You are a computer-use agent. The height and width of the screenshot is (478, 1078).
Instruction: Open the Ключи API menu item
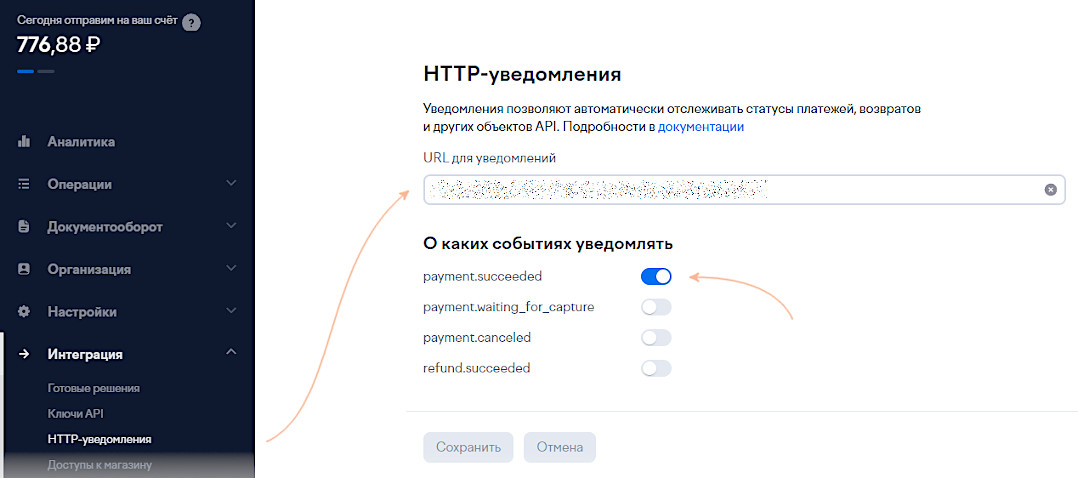(76, 413)
